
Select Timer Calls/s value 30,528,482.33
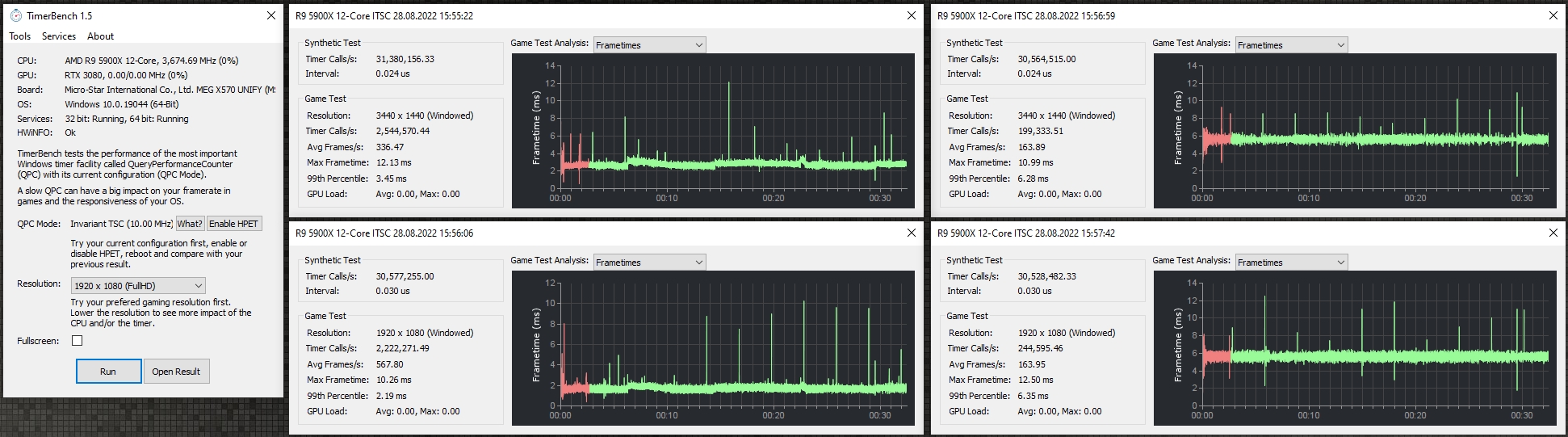coord(1047,276)
